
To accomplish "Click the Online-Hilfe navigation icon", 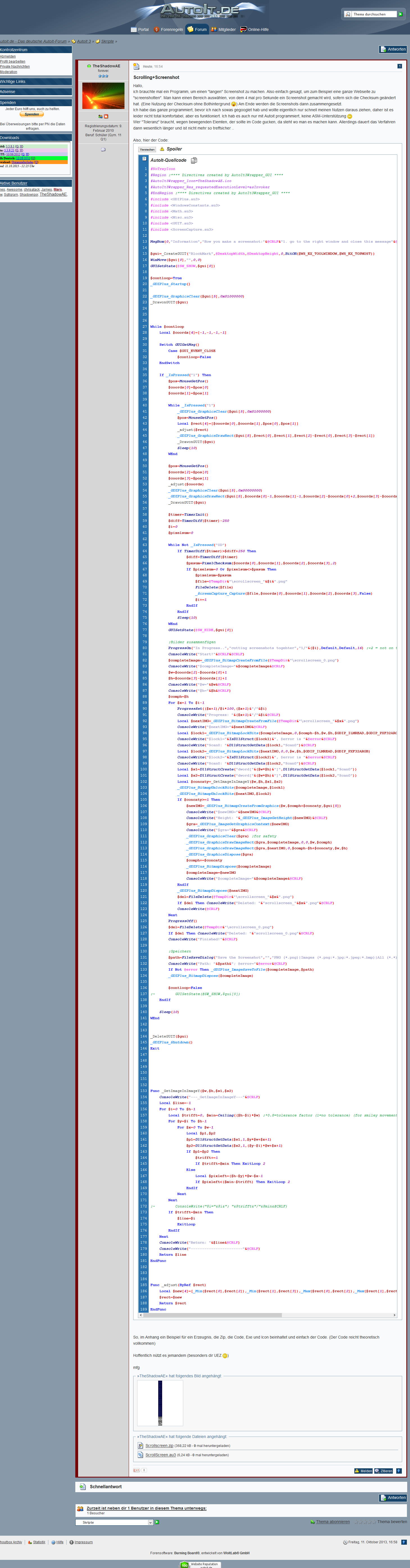I will point(244,29).
